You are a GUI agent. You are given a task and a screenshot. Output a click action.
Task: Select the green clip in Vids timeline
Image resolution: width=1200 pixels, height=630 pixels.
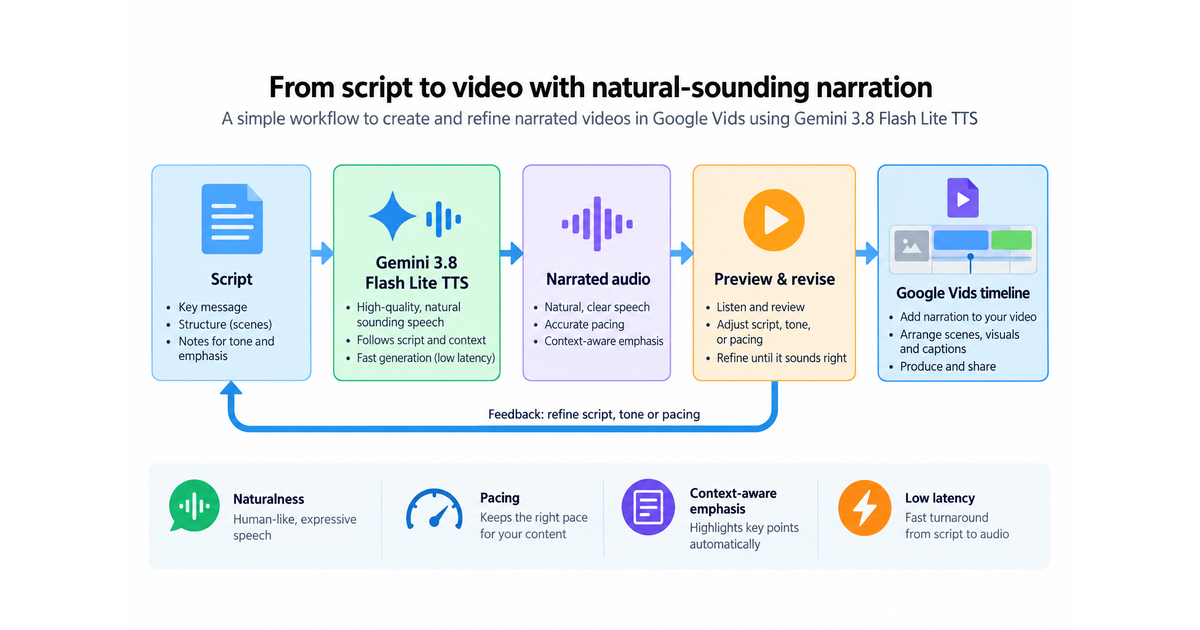tap(1011, 240)
